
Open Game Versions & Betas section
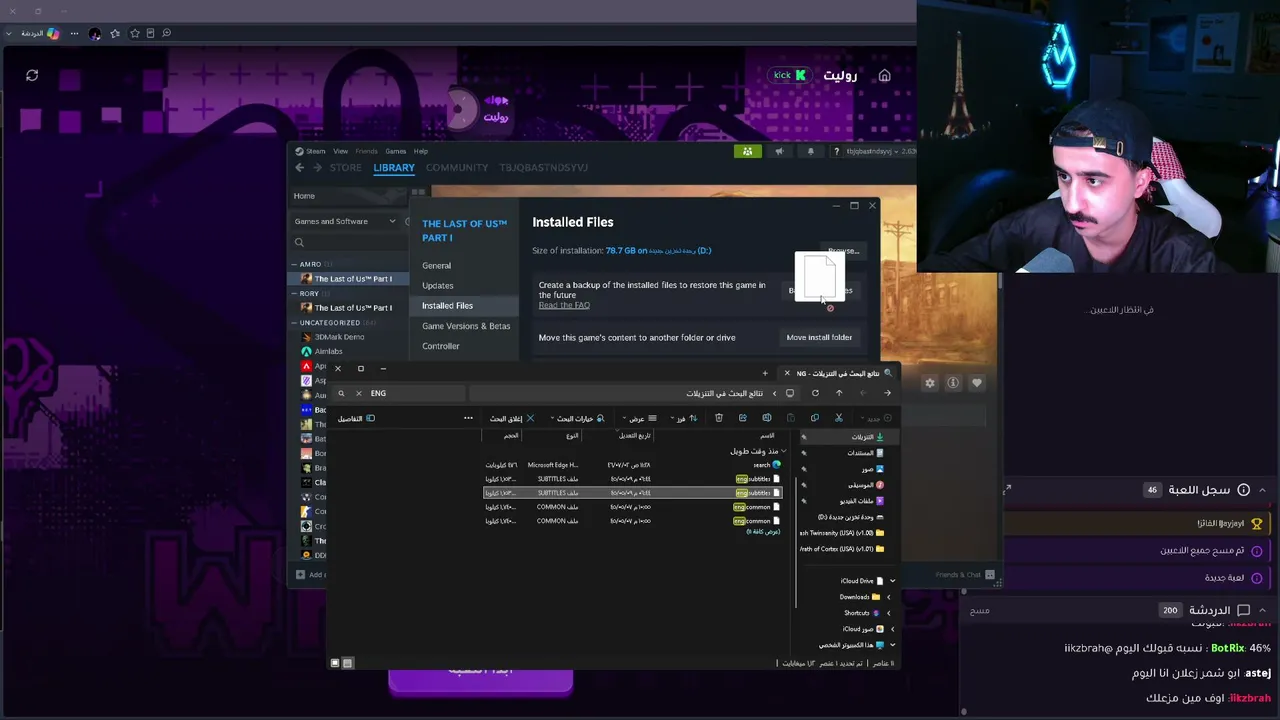pos(466,326)
